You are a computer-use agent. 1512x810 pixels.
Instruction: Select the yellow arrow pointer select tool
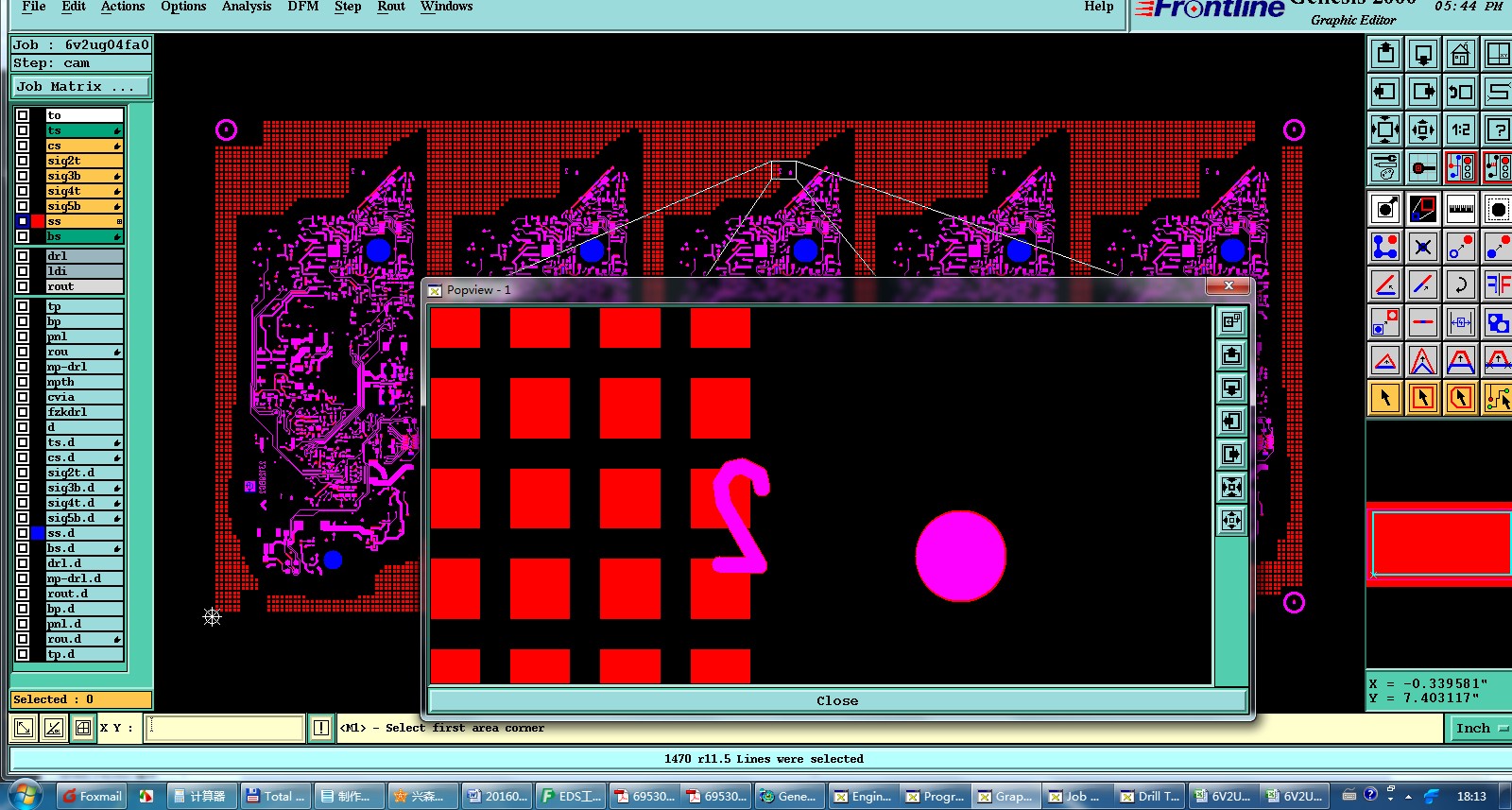coord(1385,398)
